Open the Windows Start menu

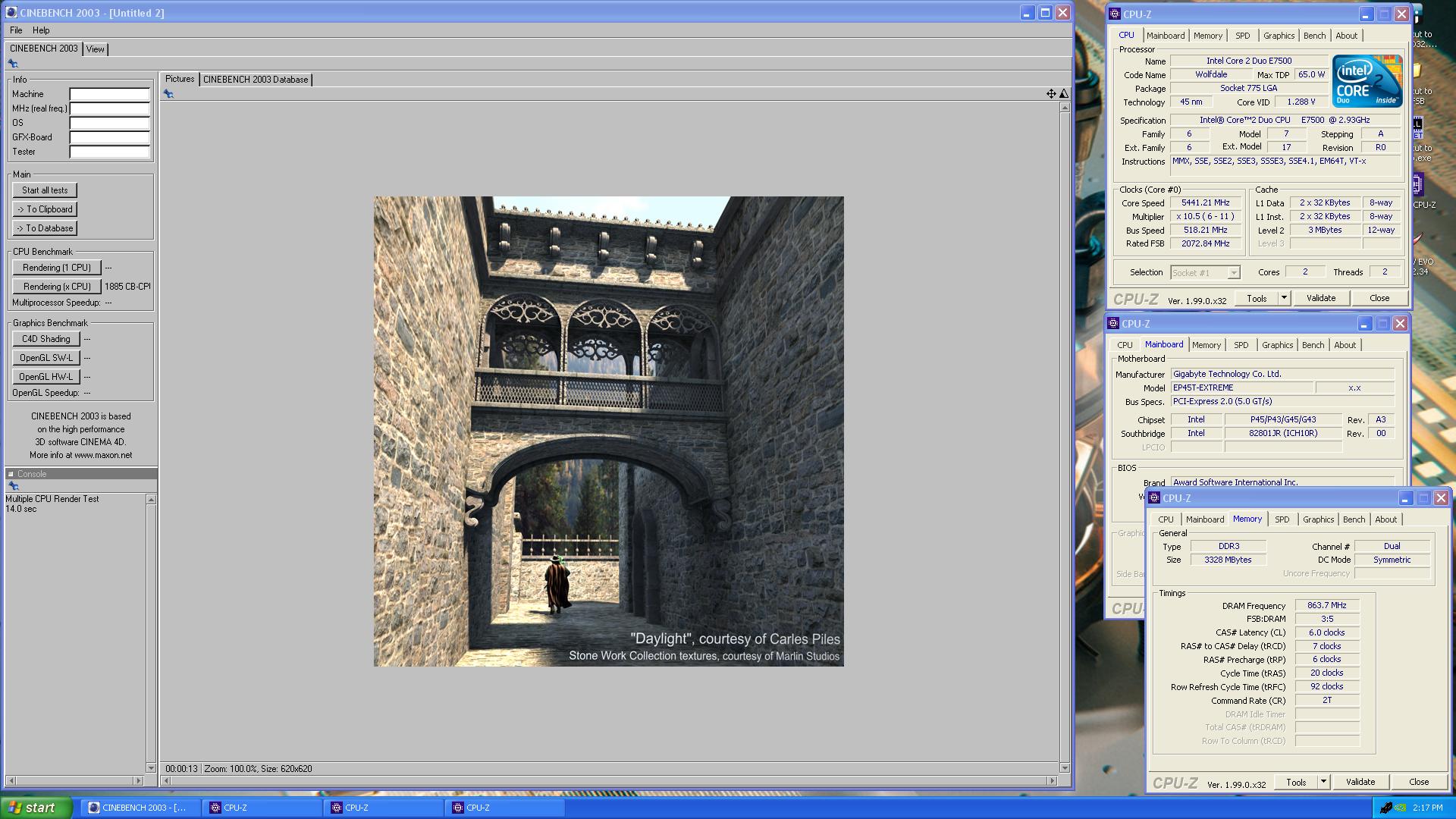(36, 808)
